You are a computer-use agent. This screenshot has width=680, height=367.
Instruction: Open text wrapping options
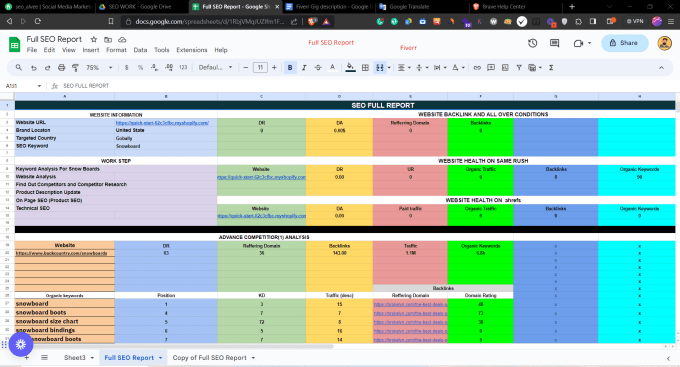coord(440,68)
